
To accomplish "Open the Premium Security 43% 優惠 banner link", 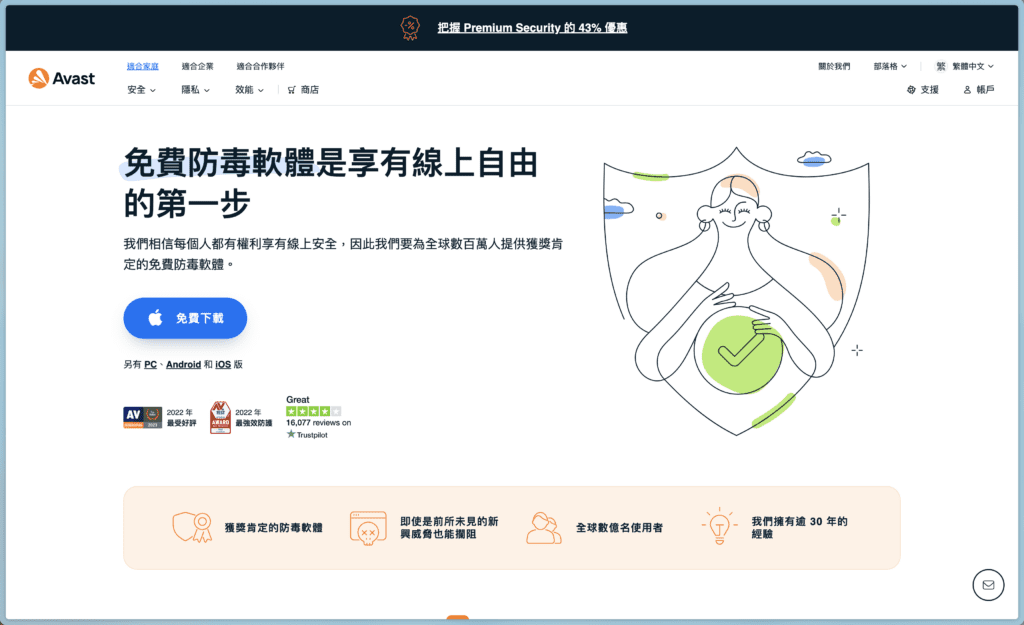I will pos(533,27).
